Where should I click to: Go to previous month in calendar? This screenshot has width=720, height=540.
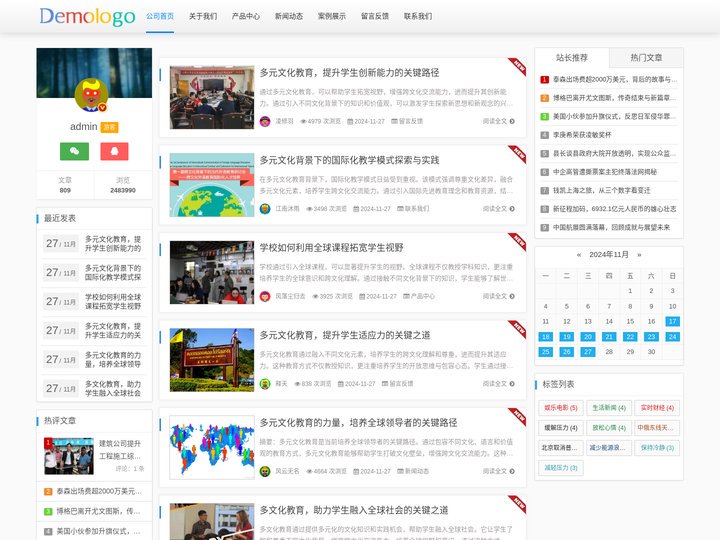(x=579, y=254)
